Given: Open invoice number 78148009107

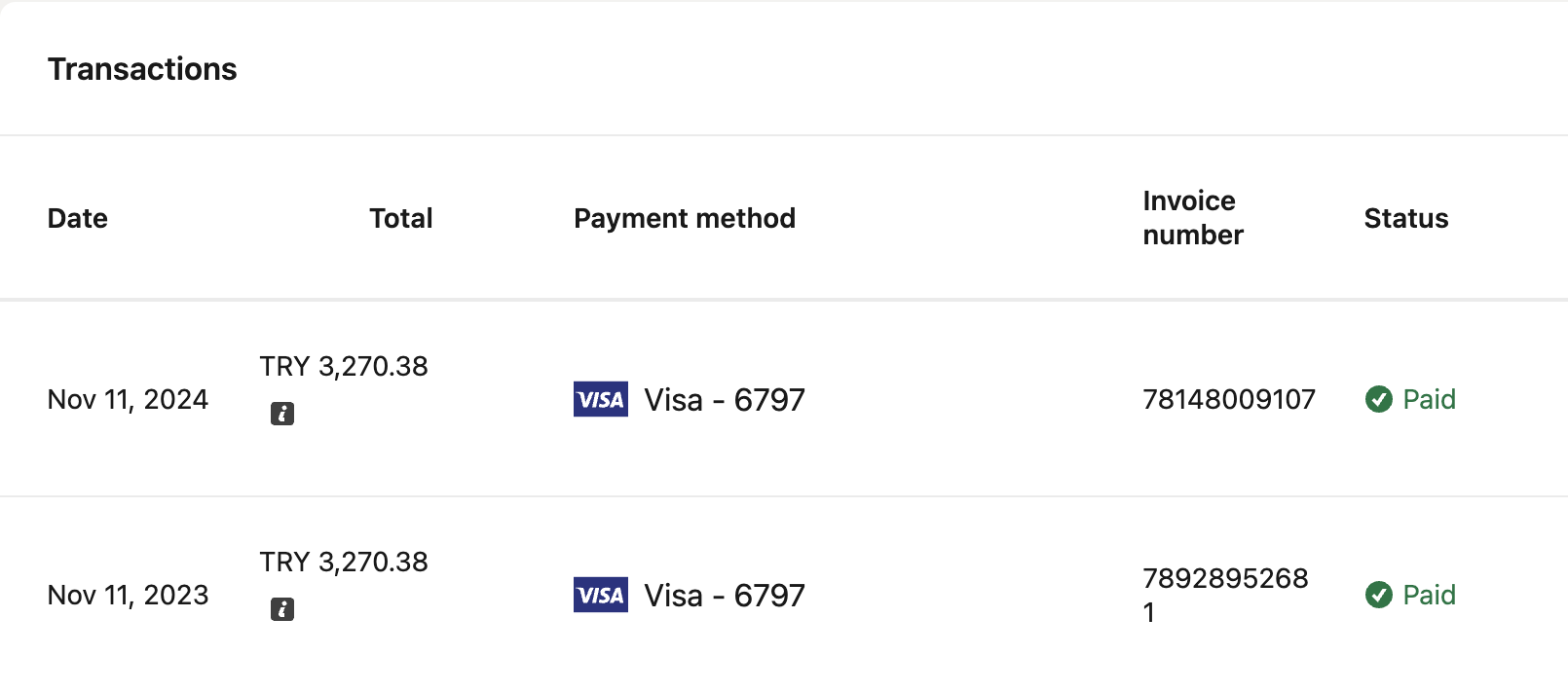Looking at the screenshot, I should pos(1228,399).
